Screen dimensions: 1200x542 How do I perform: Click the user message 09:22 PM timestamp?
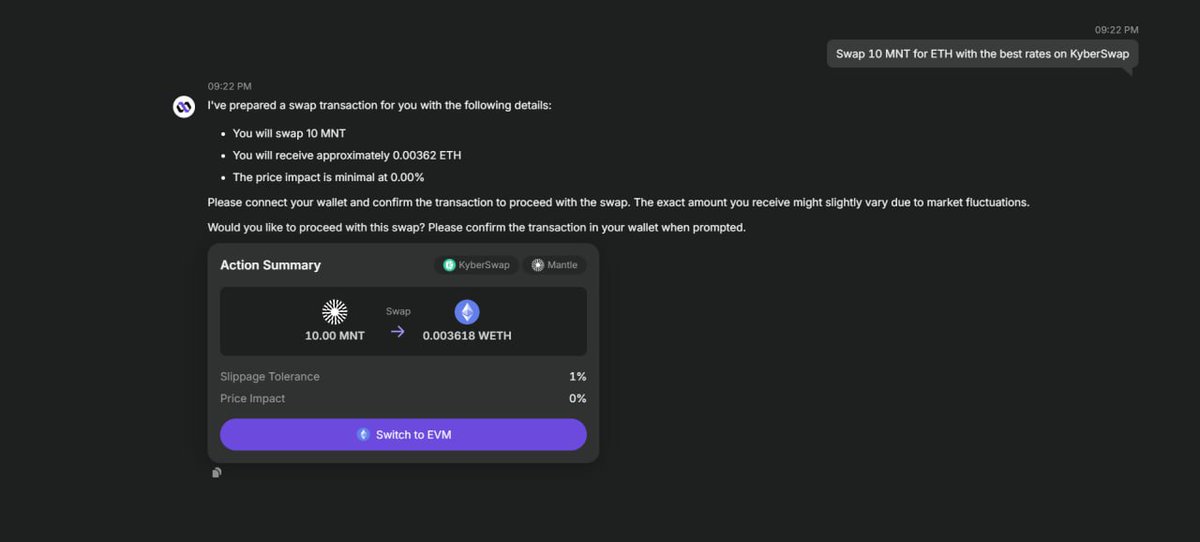1116,30
